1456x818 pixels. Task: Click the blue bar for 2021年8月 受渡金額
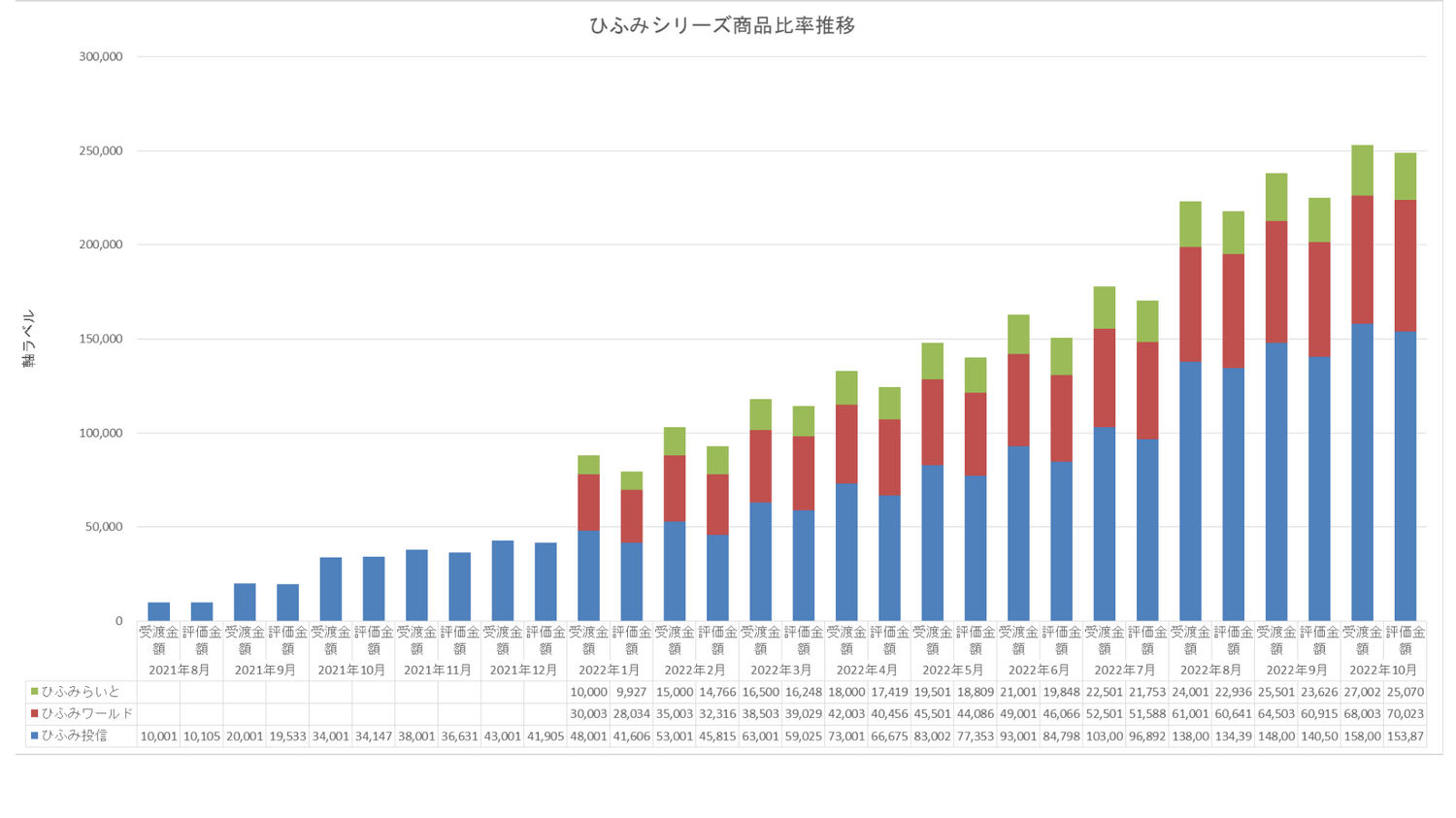pyautogui.click(x=159, y=611)
